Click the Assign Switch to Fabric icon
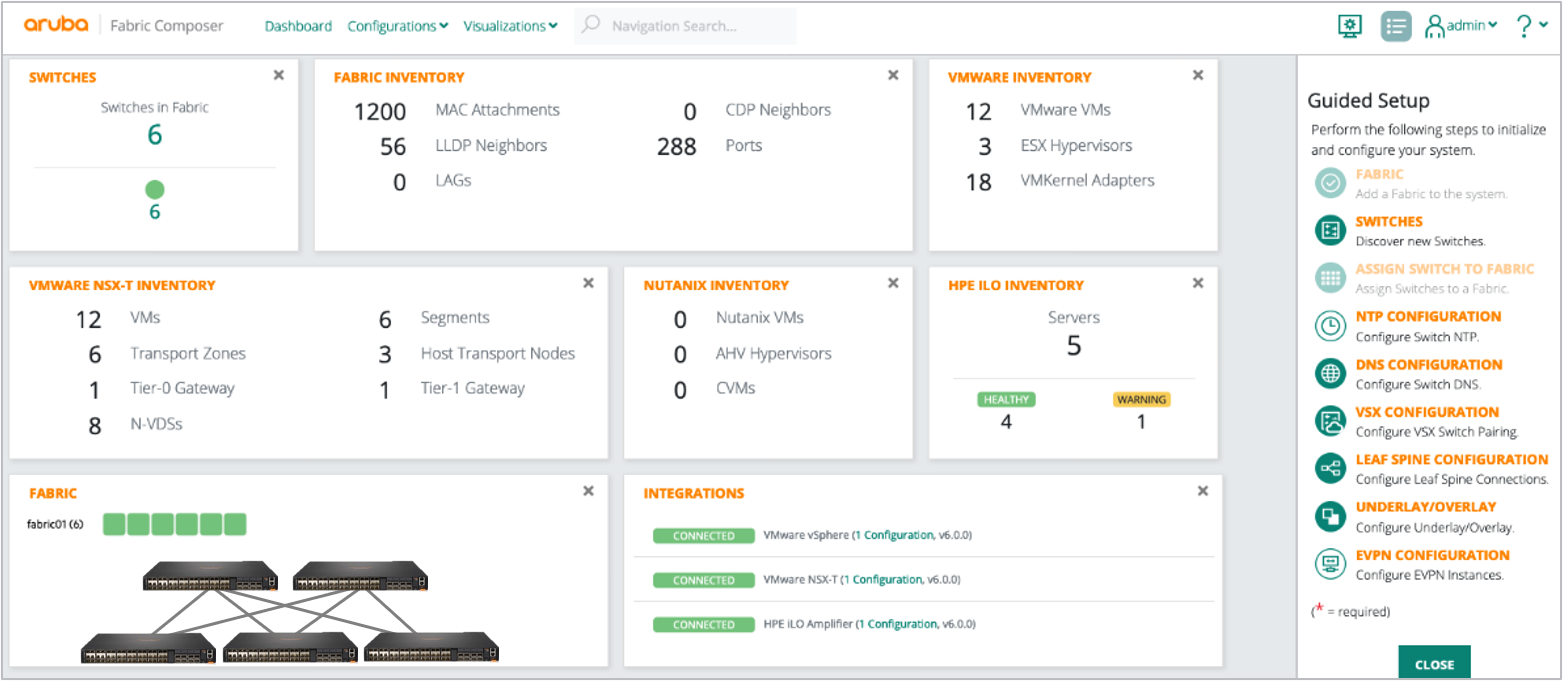 pos(1330,278)
